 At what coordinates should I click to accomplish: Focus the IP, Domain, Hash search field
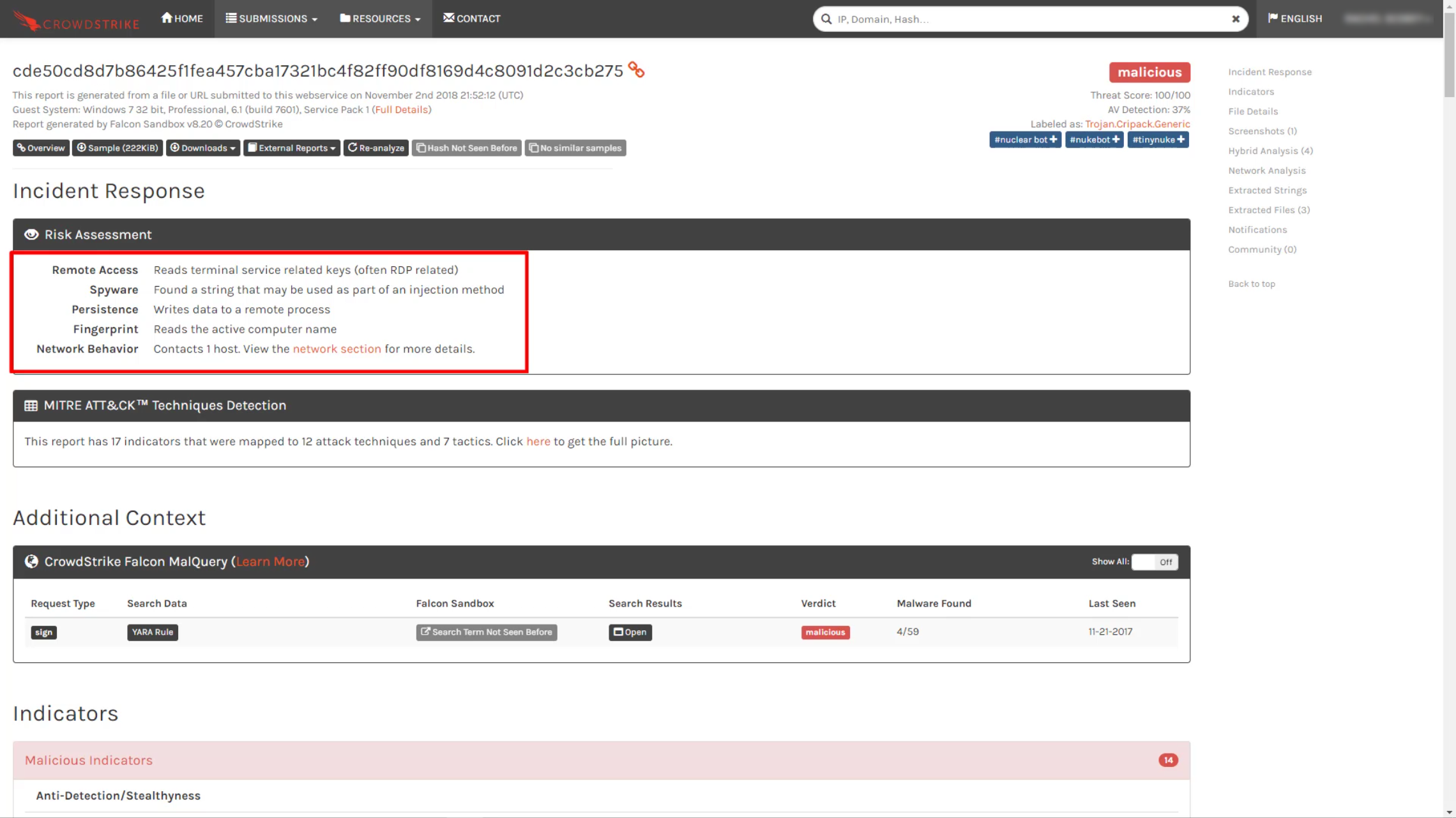click(1031, 19)
